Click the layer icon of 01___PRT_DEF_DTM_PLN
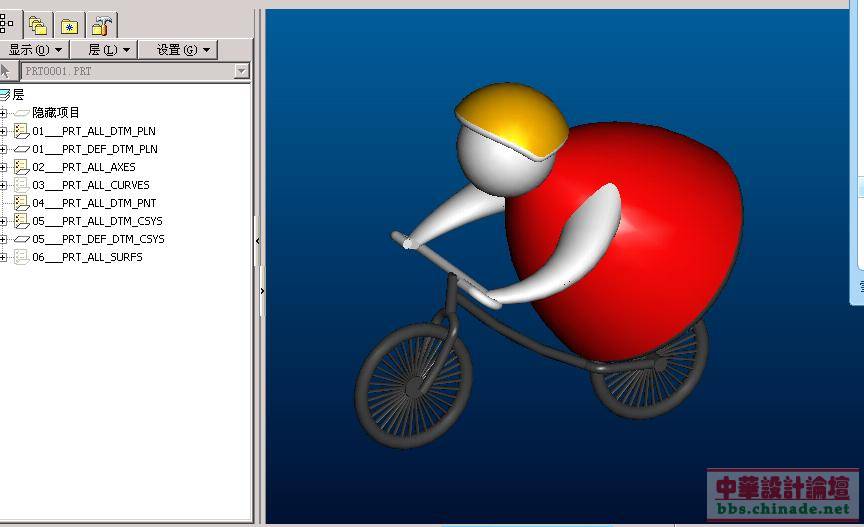 pyautogui.click(x=21, y=149)
